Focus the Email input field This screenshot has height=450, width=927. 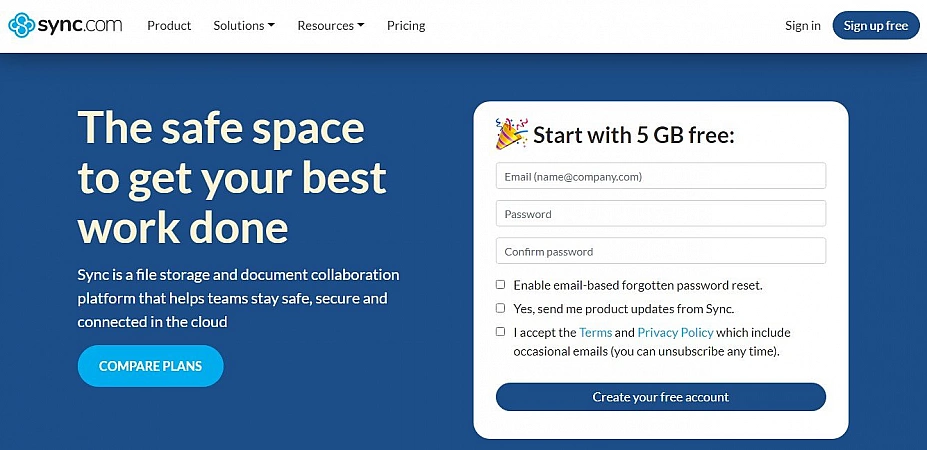coord(660,176)
